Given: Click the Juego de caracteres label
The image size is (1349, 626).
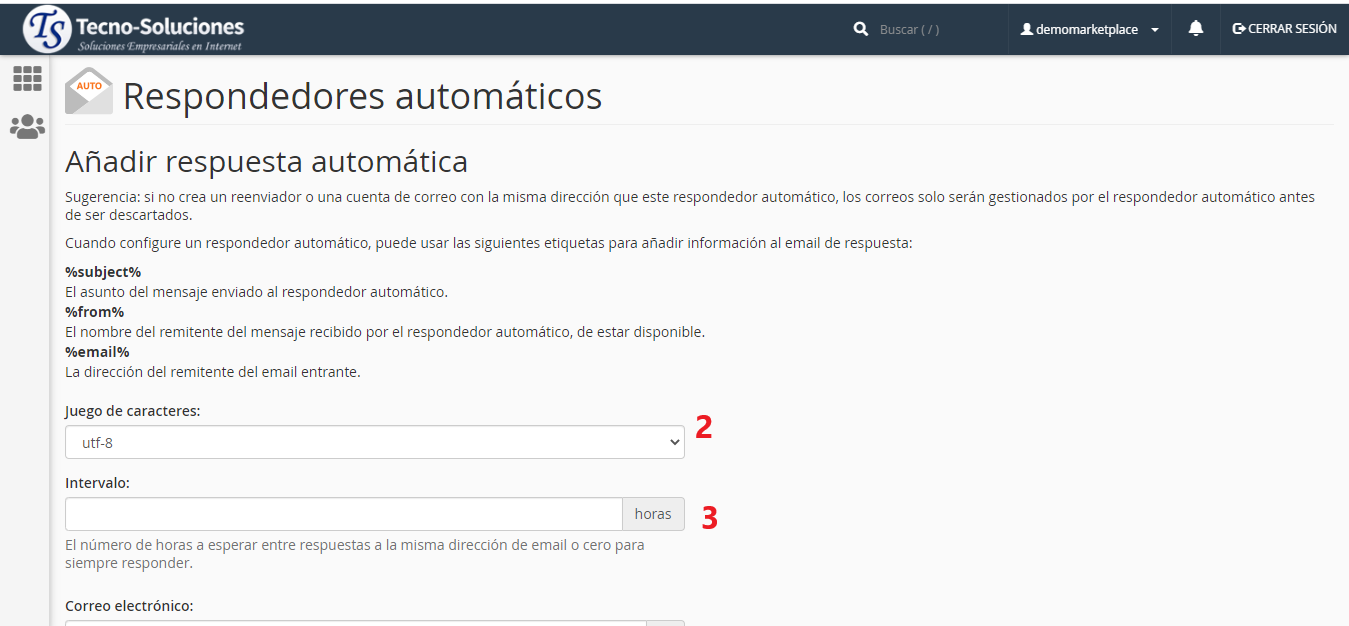Looking at the screenshot, I should tap(132, 411).
